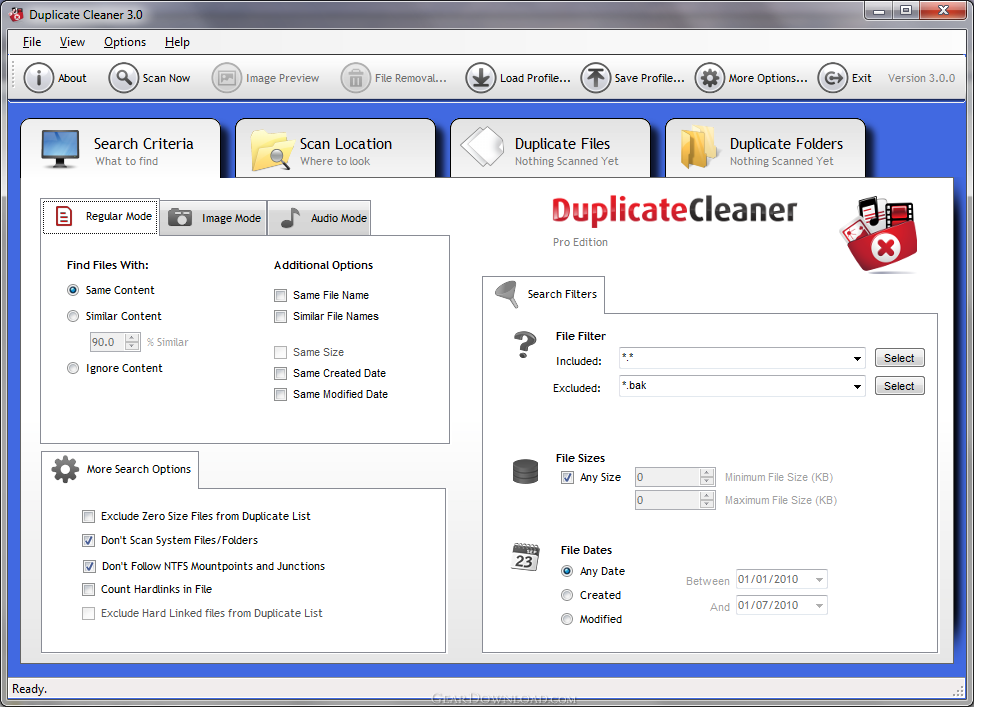Toggle Exclude Zero Size Files checkbox
1008x707 pixels.
point(88,516)
